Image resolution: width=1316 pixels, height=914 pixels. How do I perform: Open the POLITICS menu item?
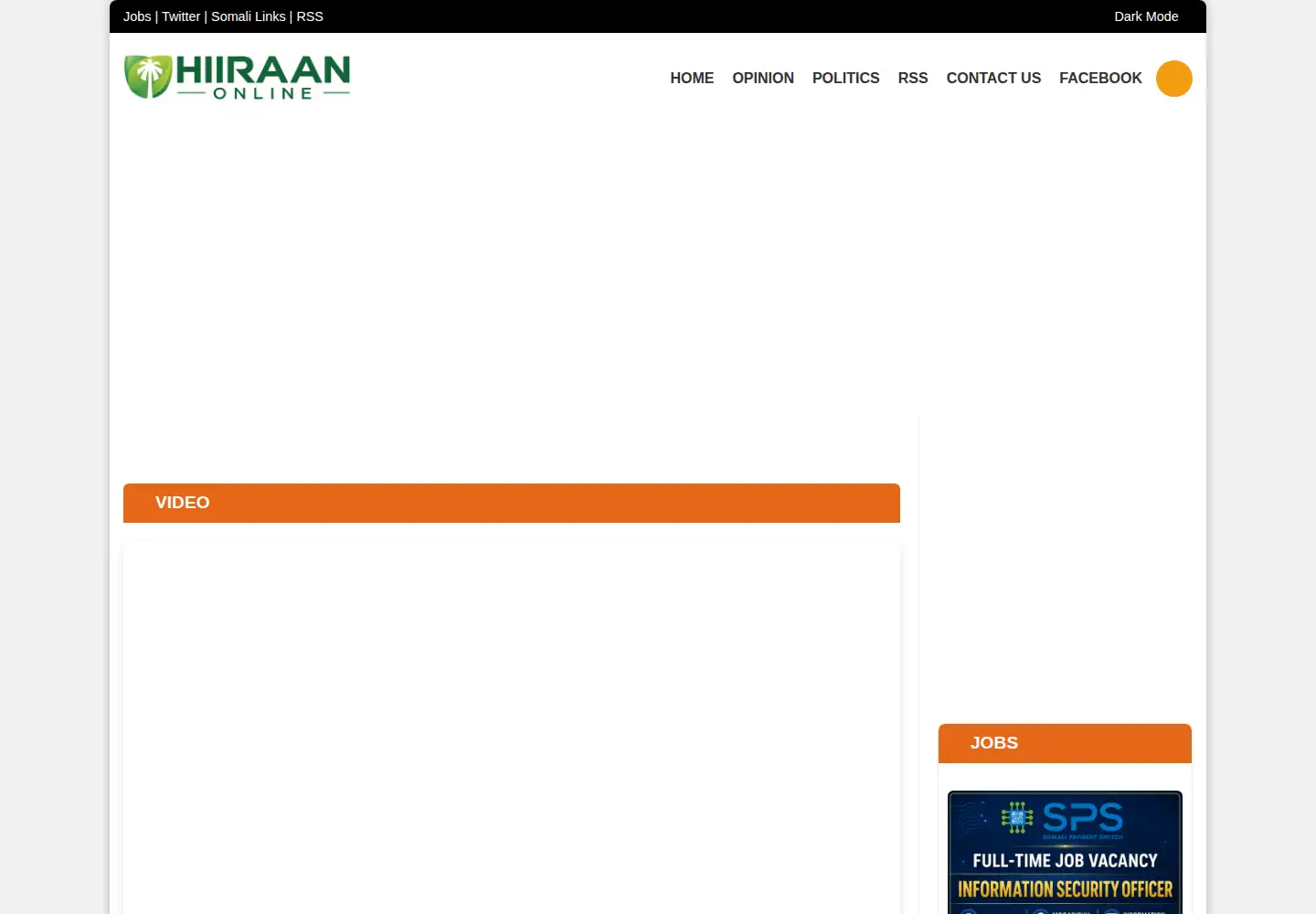(845, 79)
